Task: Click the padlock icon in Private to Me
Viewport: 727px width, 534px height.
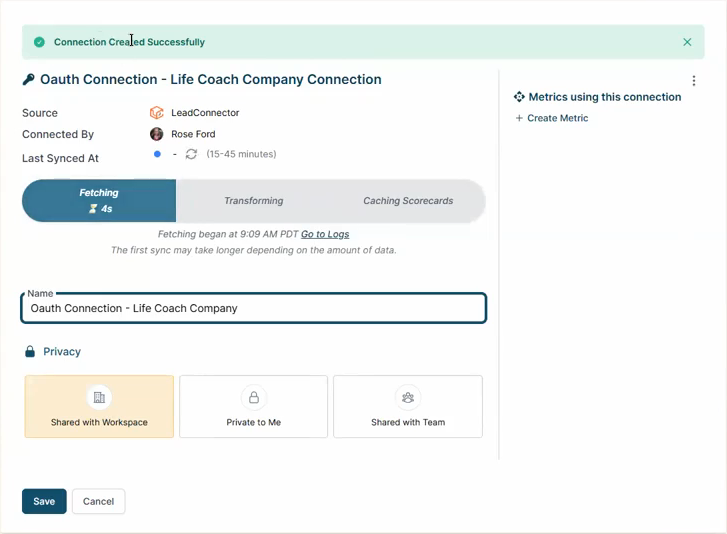Action: click(254, 397)
